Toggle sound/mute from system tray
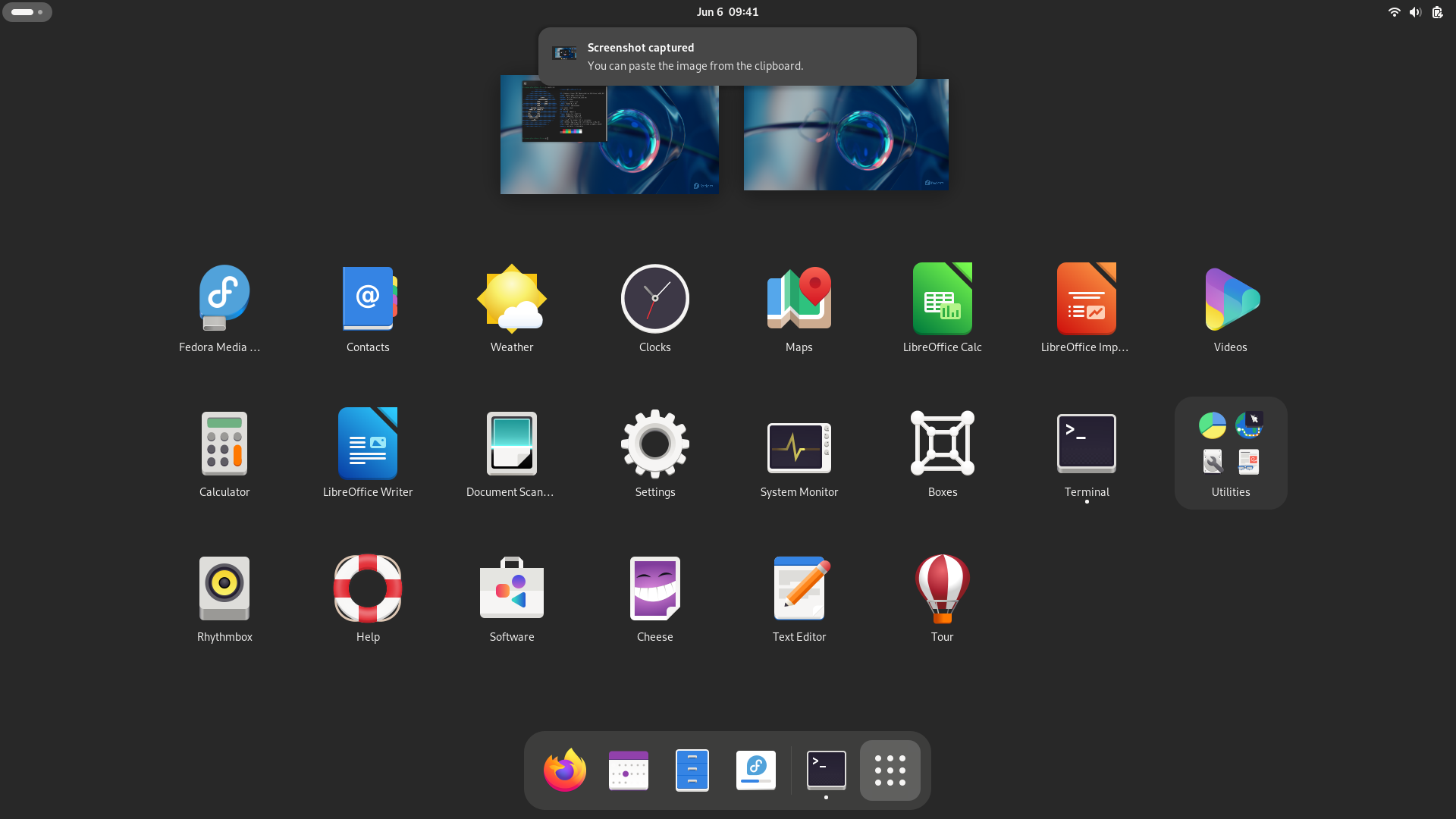The height and width of the screenshot is (819, 1456). [1416, 11]
